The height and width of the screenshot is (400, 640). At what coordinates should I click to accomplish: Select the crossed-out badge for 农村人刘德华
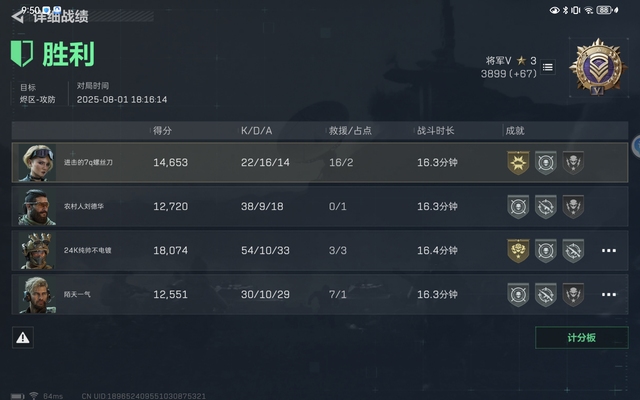(x=545, y=206)
